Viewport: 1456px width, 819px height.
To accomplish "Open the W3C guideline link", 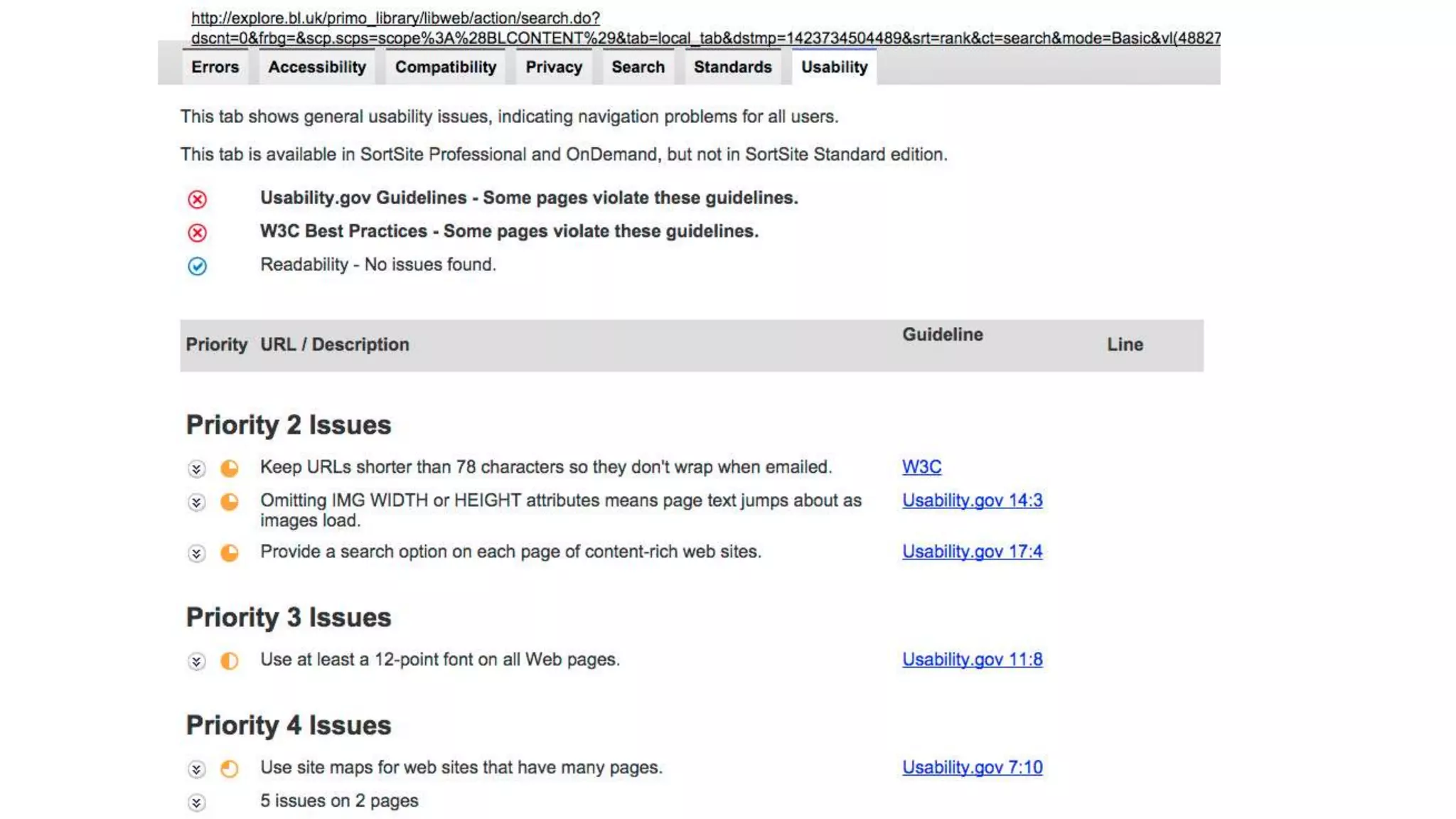I will 921,467.
